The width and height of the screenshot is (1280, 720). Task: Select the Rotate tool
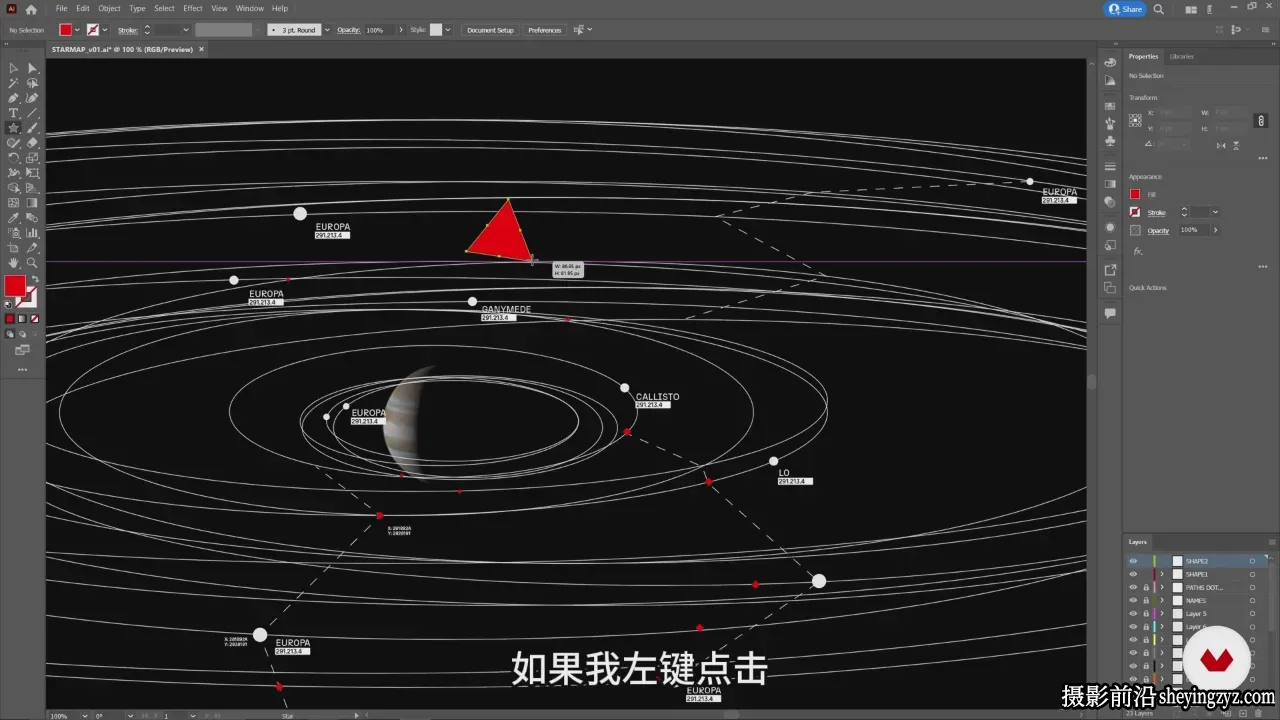pyautogui.click(x=13, y=158)
